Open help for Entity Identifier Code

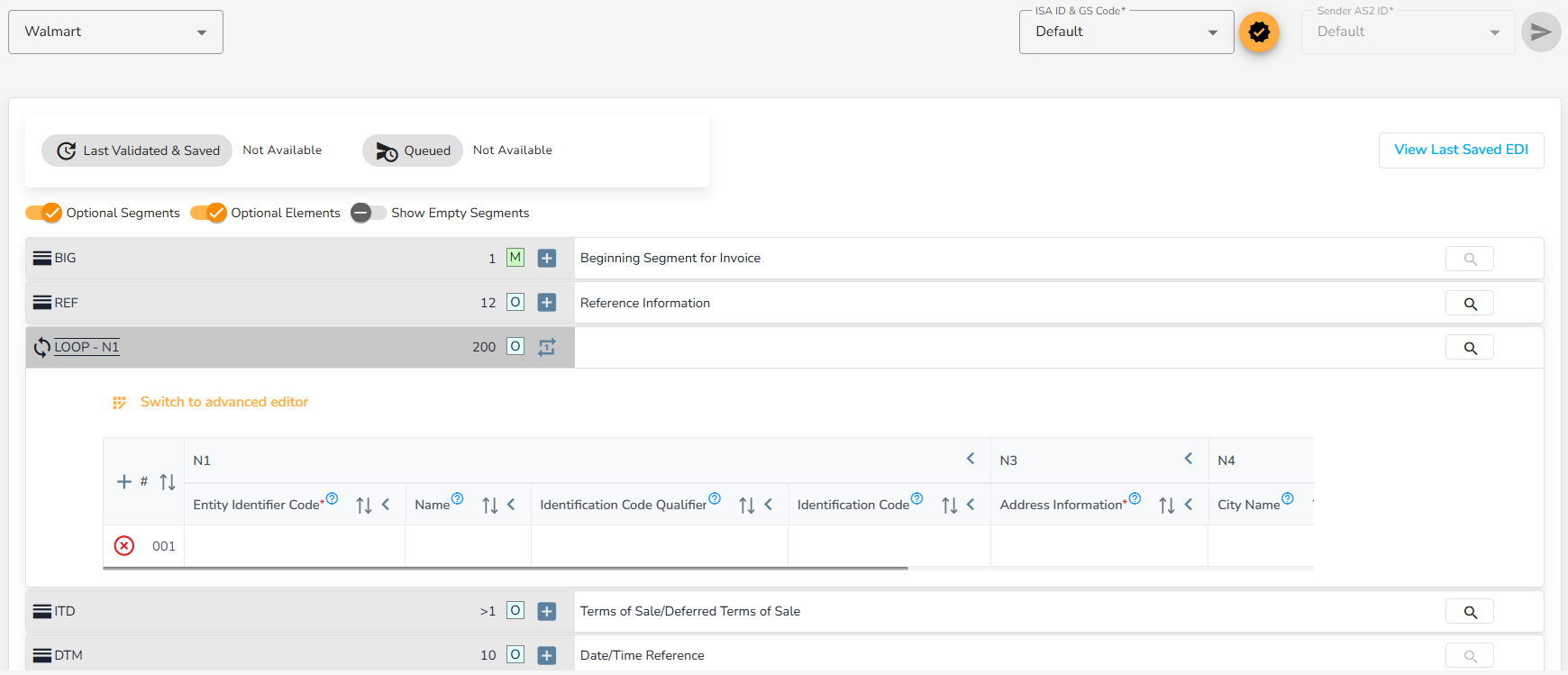point(332,498)
